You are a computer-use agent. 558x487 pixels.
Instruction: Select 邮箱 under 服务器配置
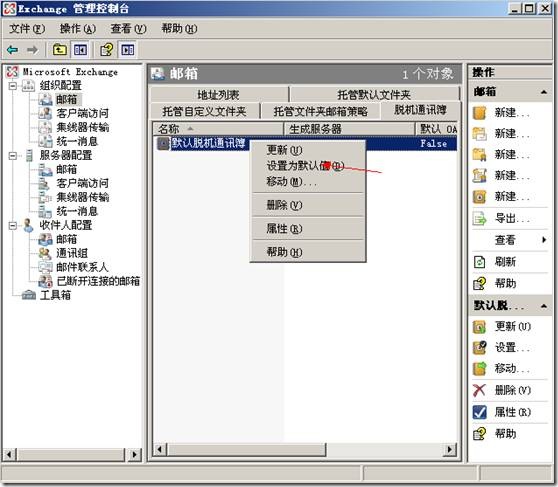pos(67,169)
